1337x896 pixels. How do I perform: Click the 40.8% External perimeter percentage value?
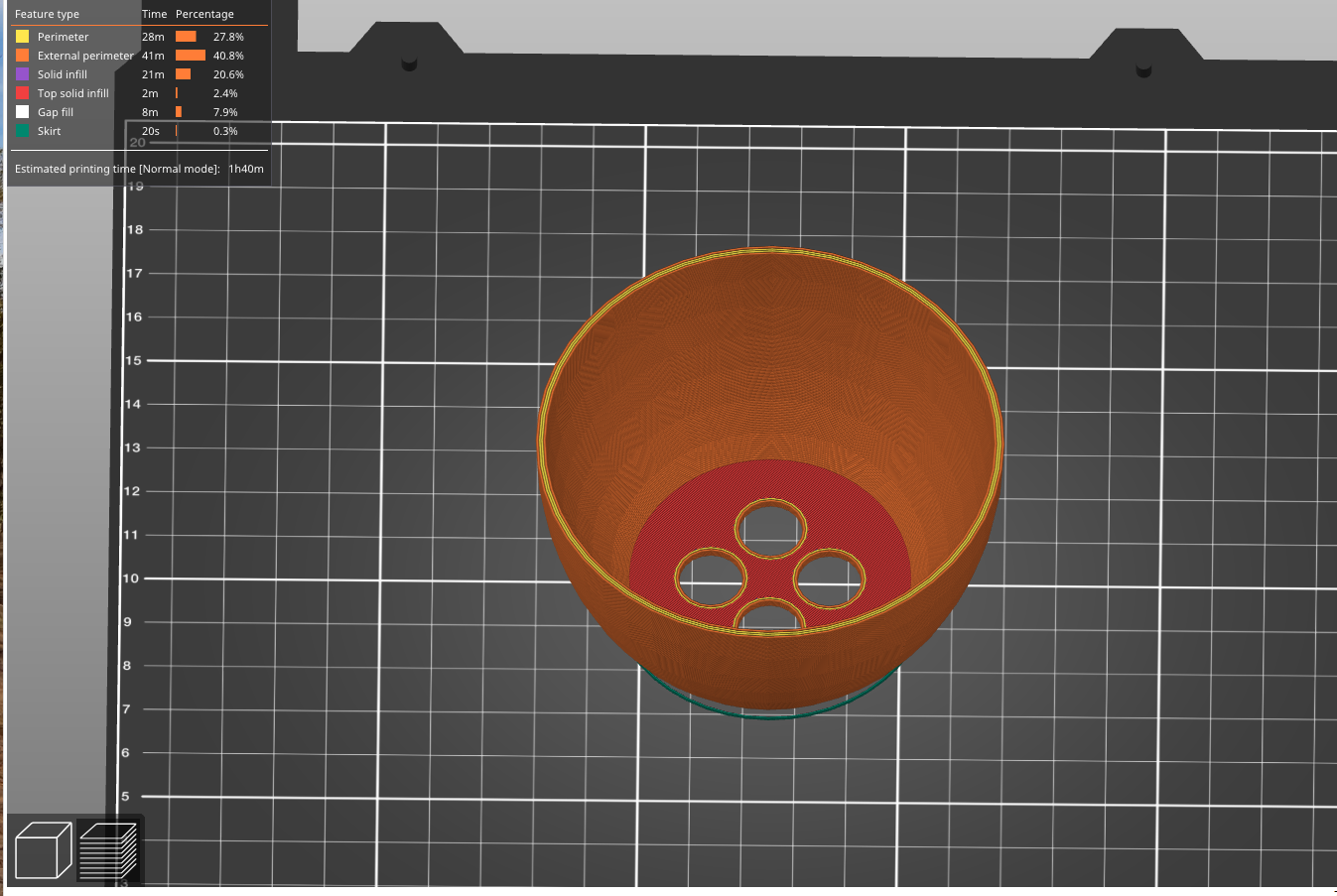(228, 56)
